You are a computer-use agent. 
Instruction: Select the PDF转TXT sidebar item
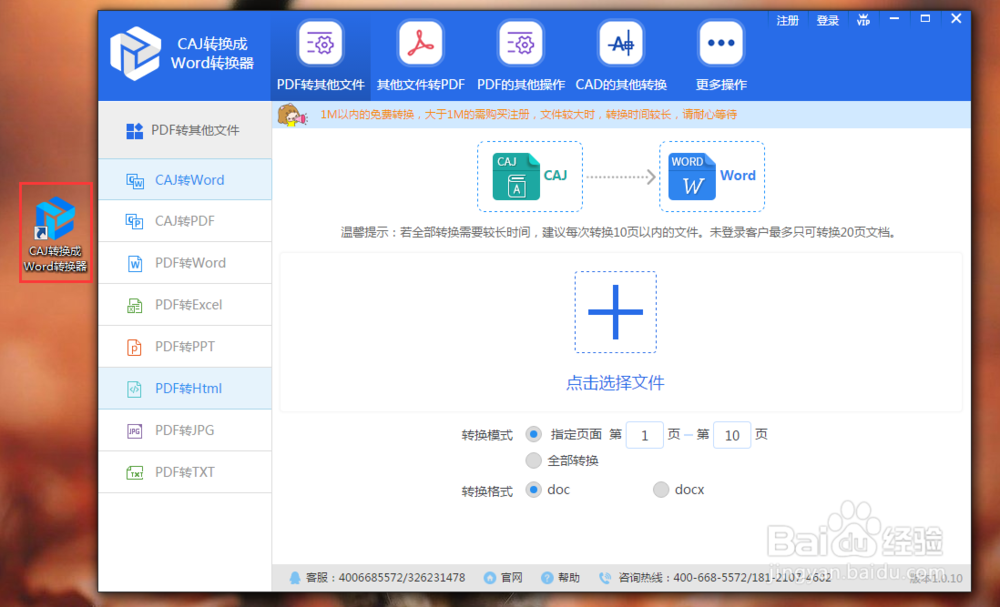pyautogui.click(x=185, y=472)
